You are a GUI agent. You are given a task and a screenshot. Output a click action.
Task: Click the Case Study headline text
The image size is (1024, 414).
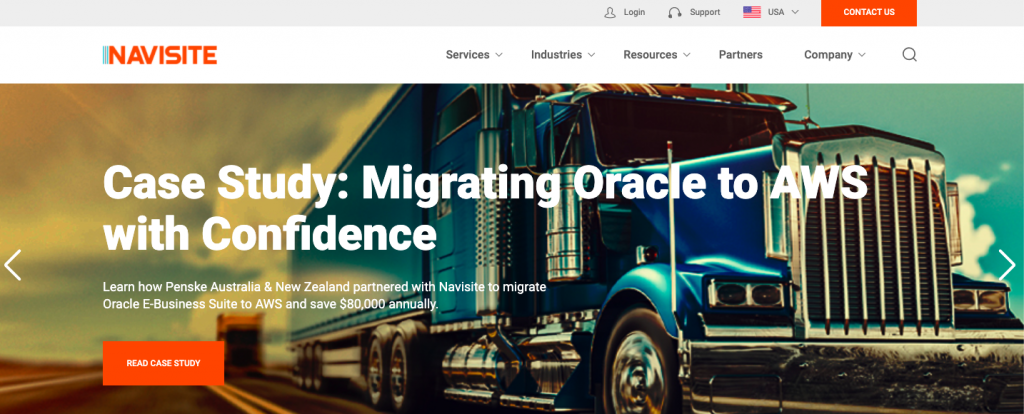coord(485,208)
